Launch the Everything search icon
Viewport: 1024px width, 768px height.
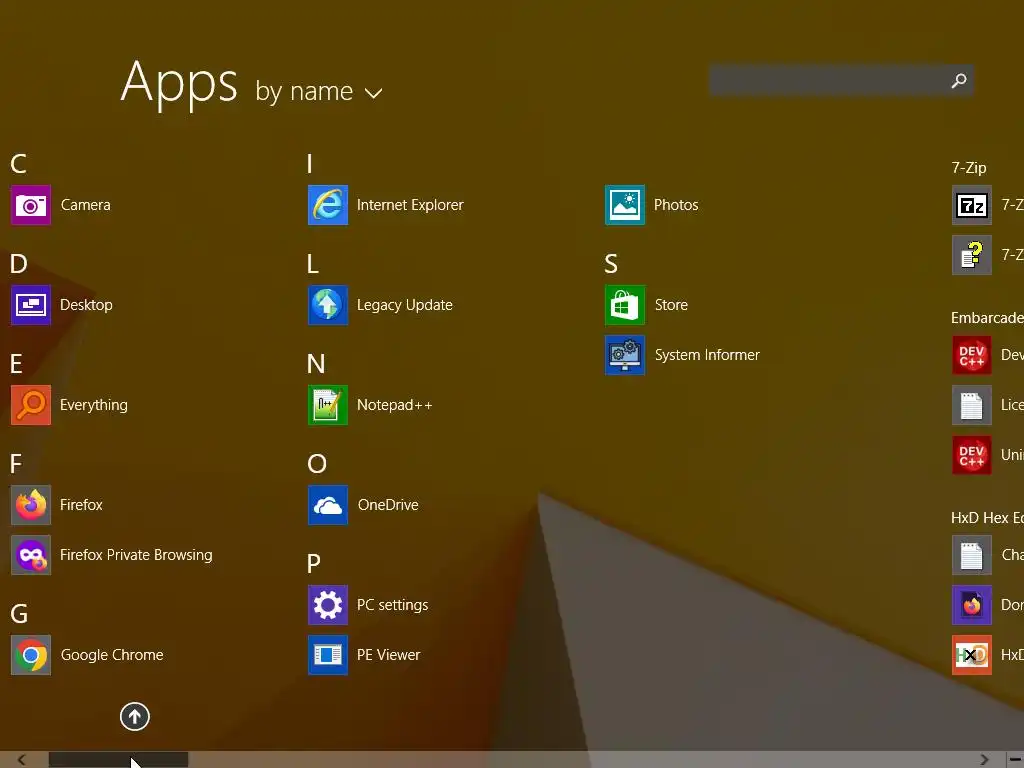coord(31,405)
